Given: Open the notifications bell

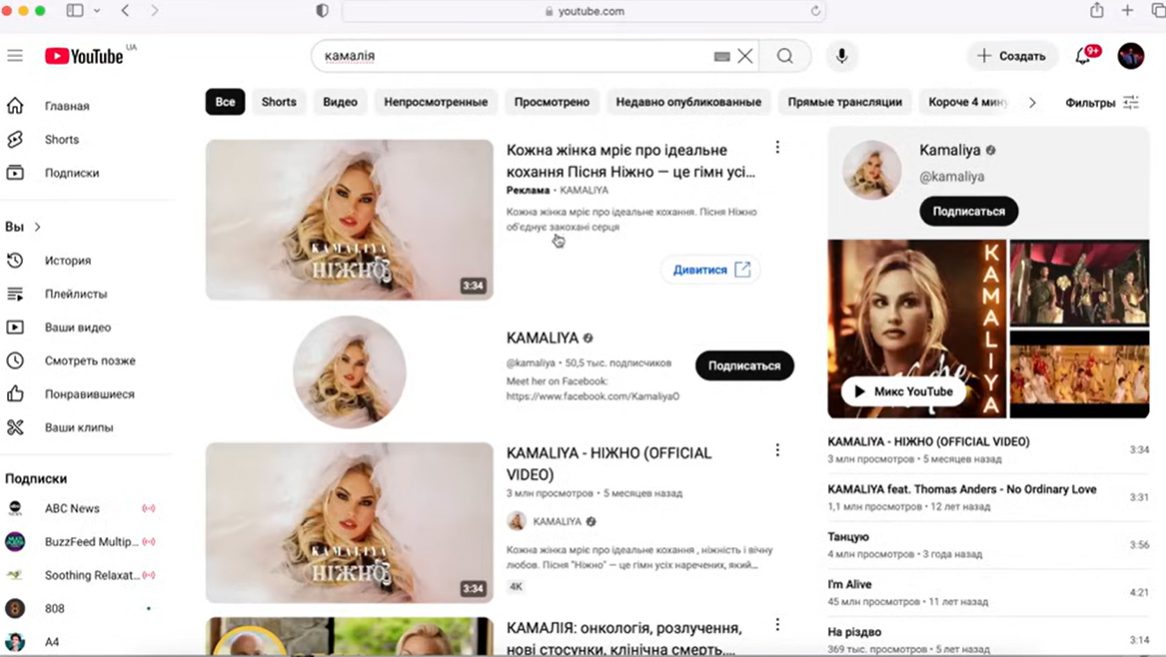Looking at the screenshot, I should click(x=1083, y=56).
